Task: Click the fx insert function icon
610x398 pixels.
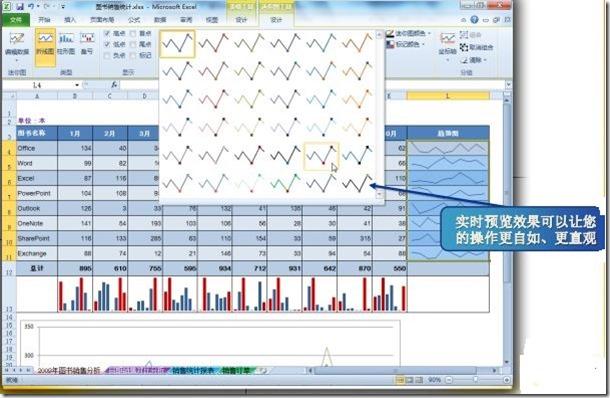Action: click(x=114, y=84)
